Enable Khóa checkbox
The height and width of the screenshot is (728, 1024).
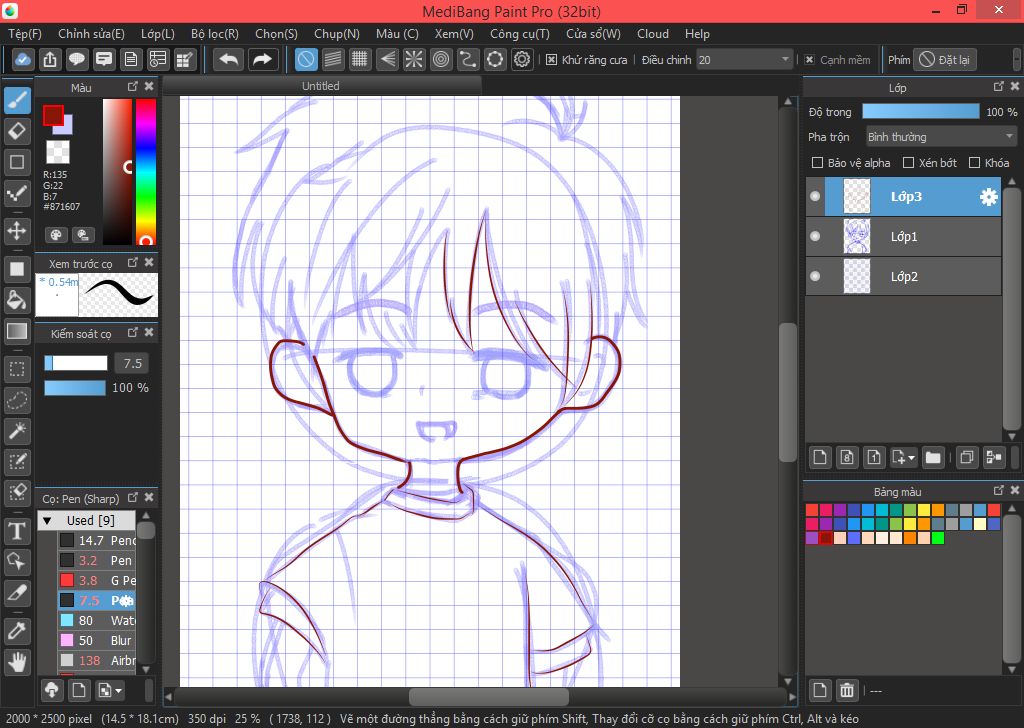[x=974, y=163]
